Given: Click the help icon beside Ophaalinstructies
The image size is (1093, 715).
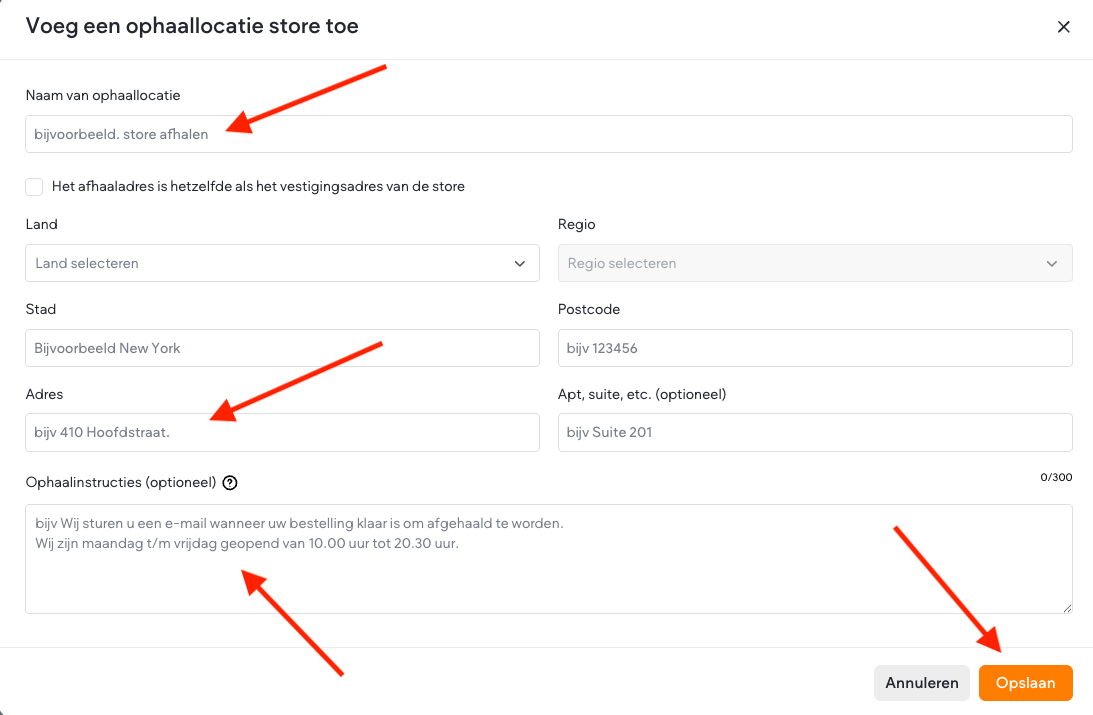Looking at the screenshot, I should click(230, 483).
